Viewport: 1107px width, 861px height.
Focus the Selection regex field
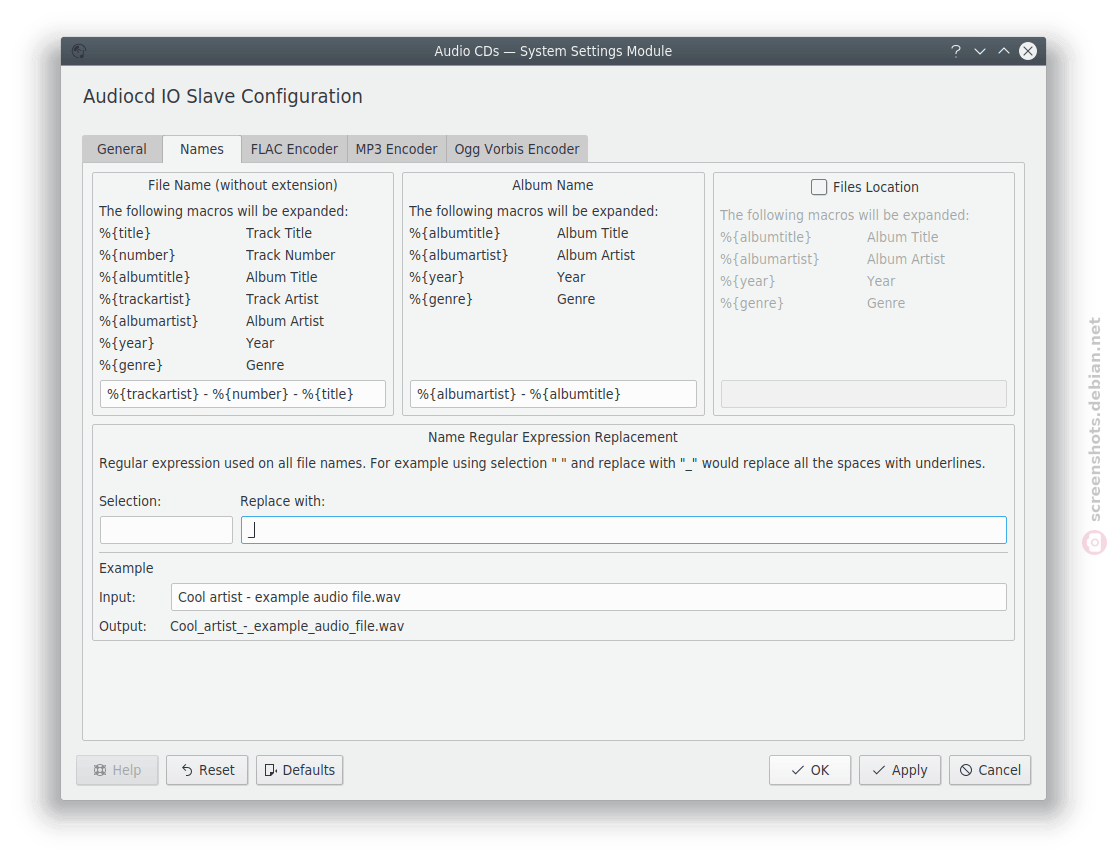click(166, 530)
